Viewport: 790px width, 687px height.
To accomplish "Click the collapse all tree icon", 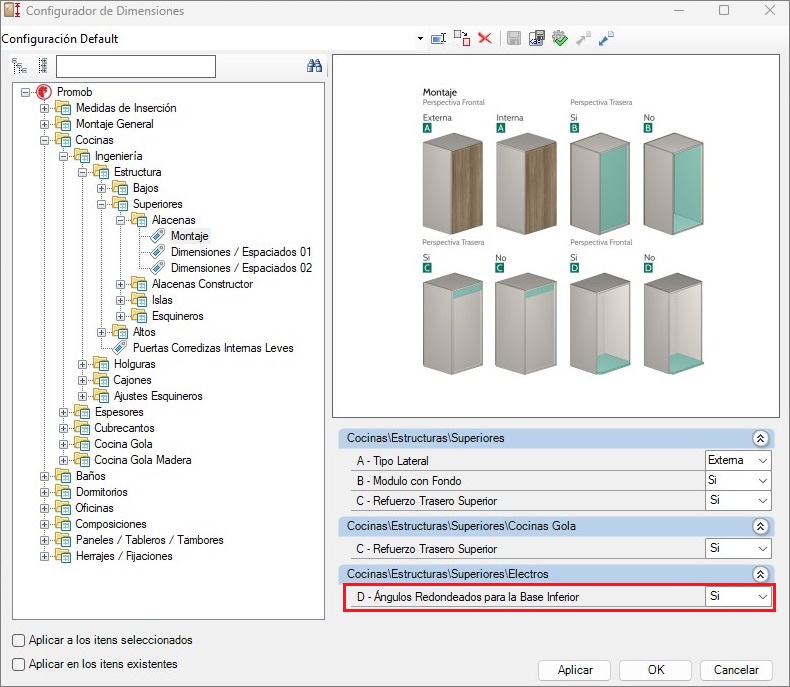I will pyautogui.click(x=42, y=66).
